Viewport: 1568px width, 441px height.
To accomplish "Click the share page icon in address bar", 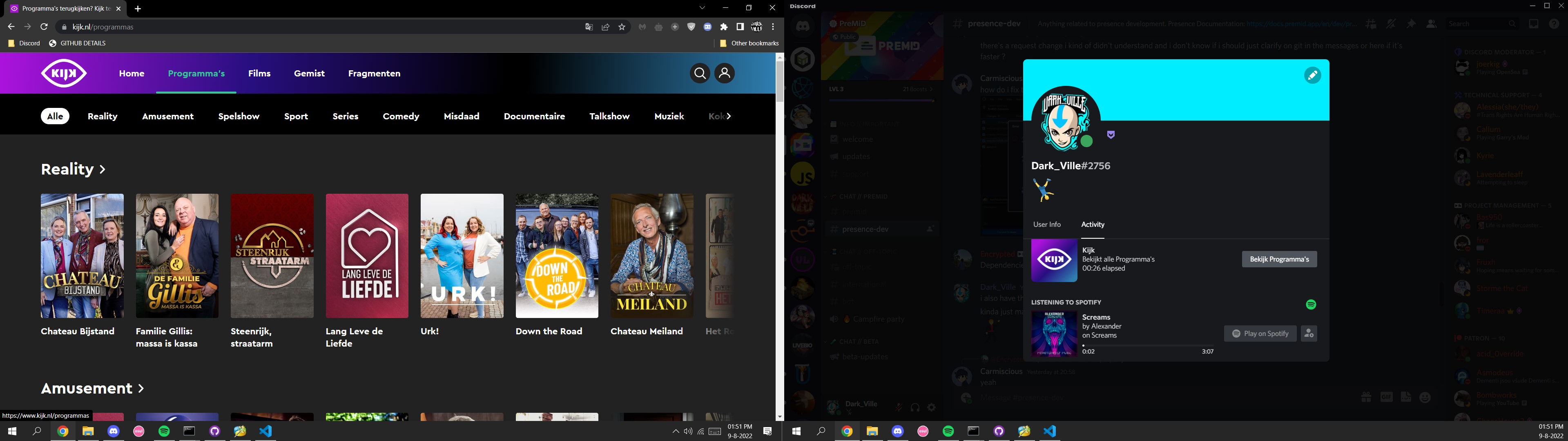I will 606,27.
